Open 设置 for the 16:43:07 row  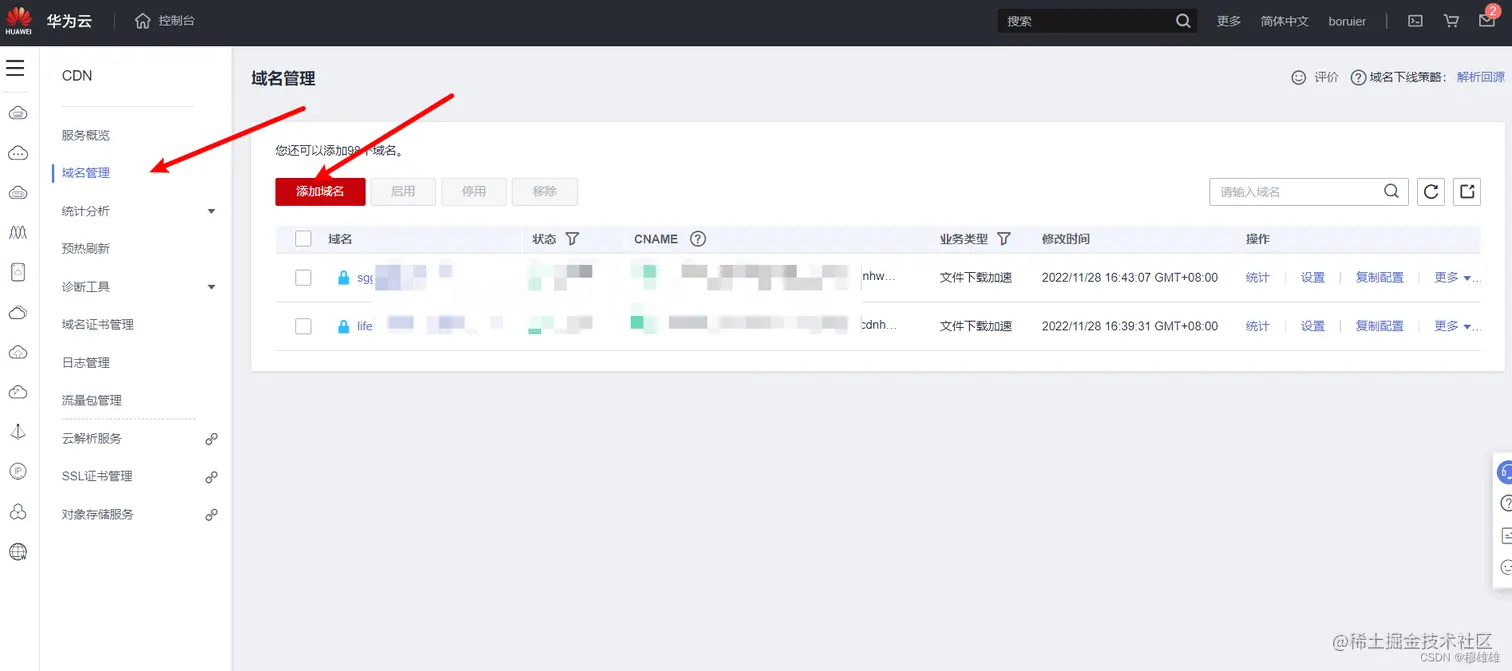1312,278
